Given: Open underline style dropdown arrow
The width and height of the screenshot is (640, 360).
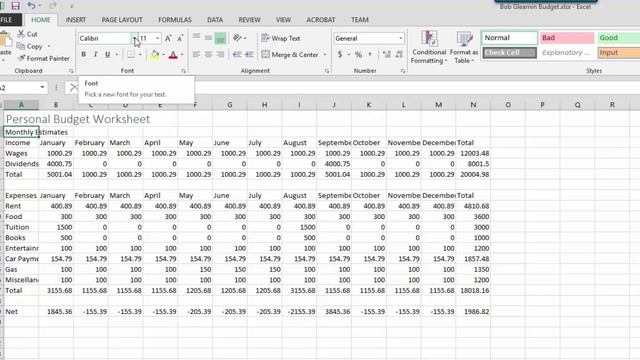Looking at the screenshot, I should 117,55.
